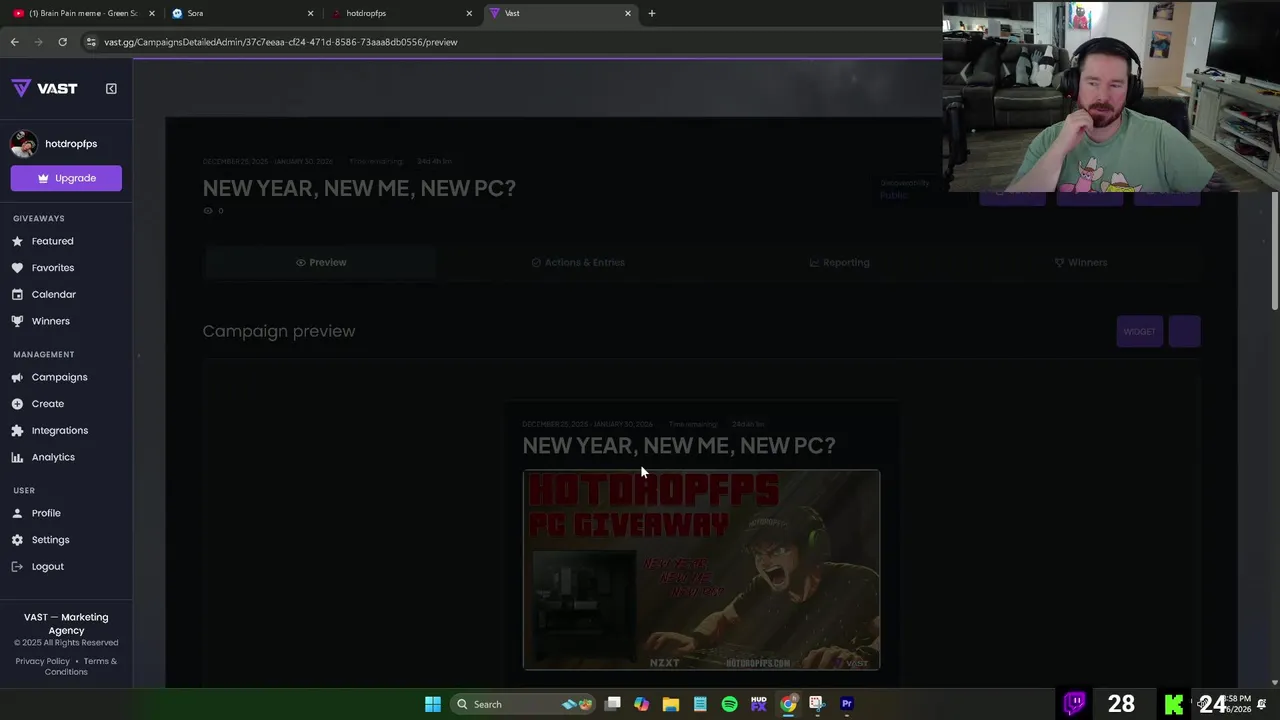This screenshot has height=720, width=1280.
Task: Click the Winners trophy icon in sidebar
Action: click(17, 321)
